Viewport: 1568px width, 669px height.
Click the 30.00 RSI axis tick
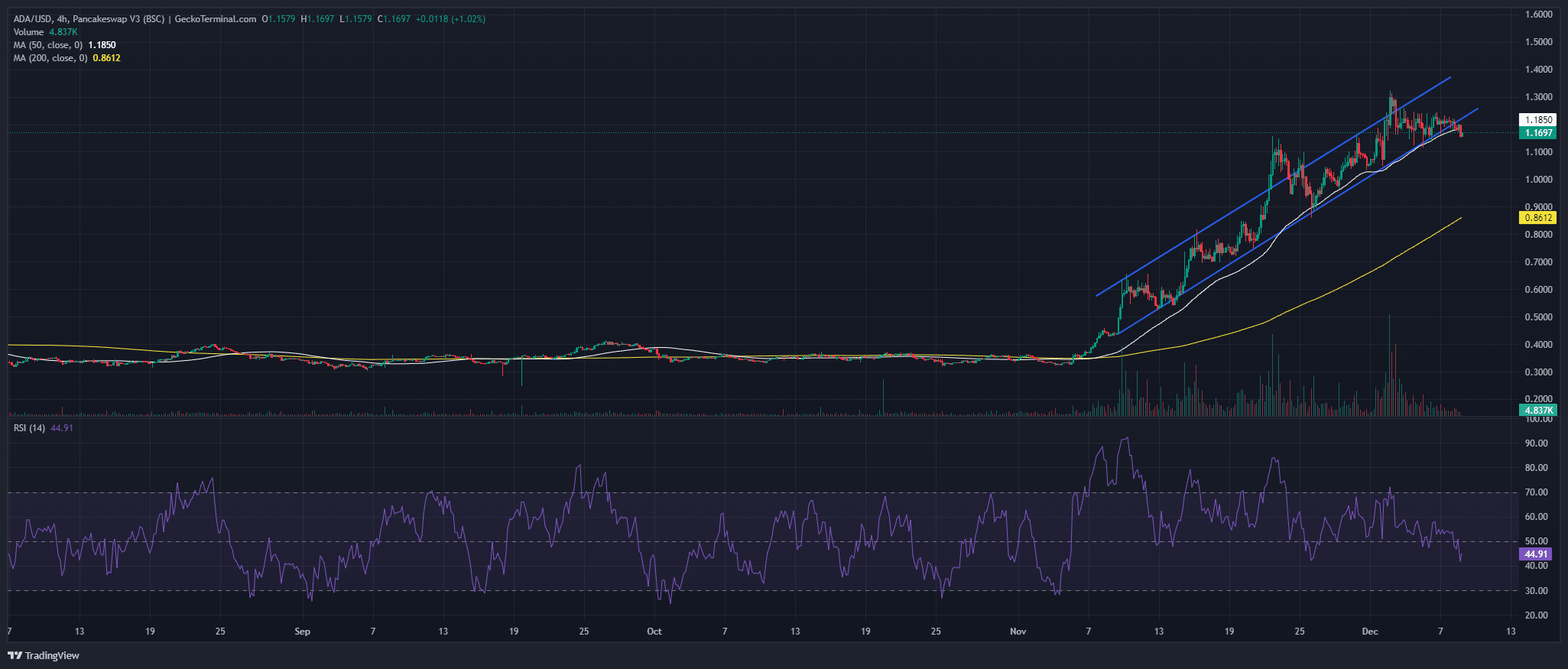(x=1536, y=591)
